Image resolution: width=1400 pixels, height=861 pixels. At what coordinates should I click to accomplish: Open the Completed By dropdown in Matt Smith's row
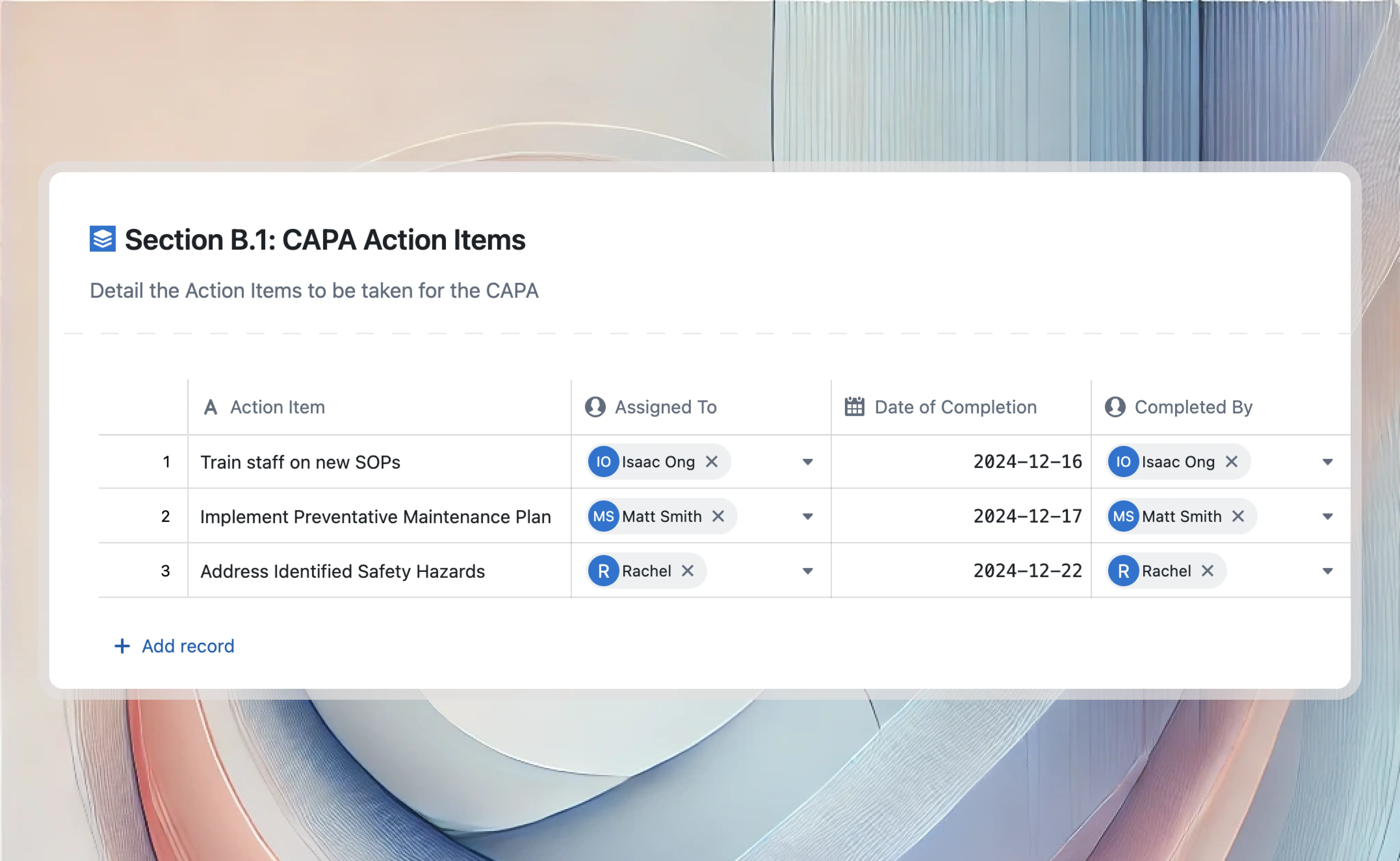point(1328,516)
